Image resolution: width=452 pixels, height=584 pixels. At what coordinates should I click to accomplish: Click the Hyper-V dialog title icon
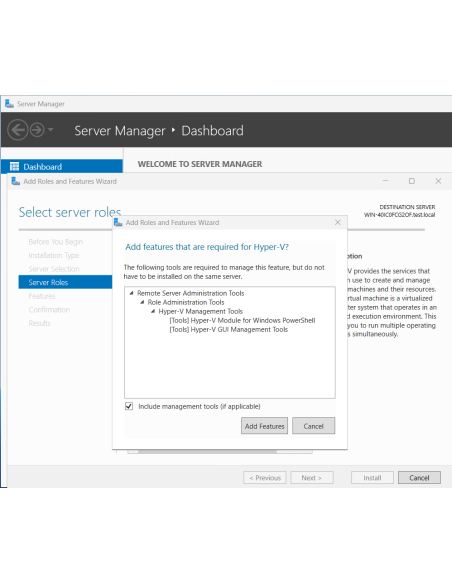[118, 222]
